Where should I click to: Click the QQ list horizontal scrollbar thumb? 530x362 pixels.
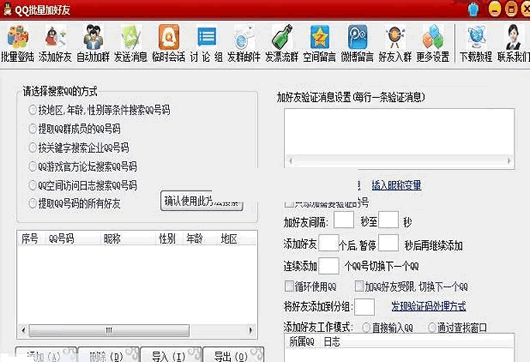(109, 330)
